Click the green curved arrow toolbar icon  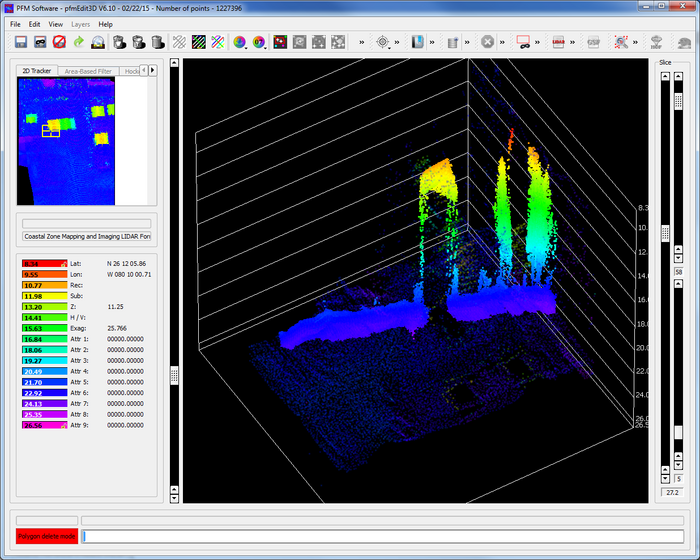click(x=78, y=42)
